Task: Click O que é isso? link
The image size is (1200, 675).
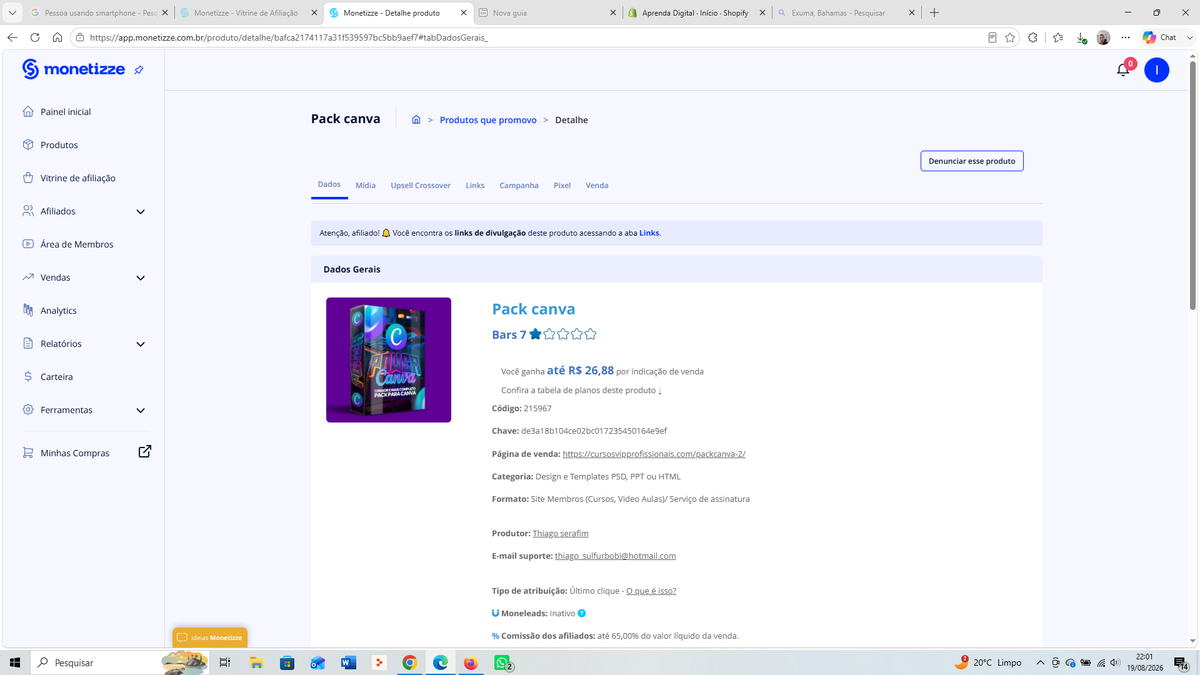Action: tap(651, 591)
